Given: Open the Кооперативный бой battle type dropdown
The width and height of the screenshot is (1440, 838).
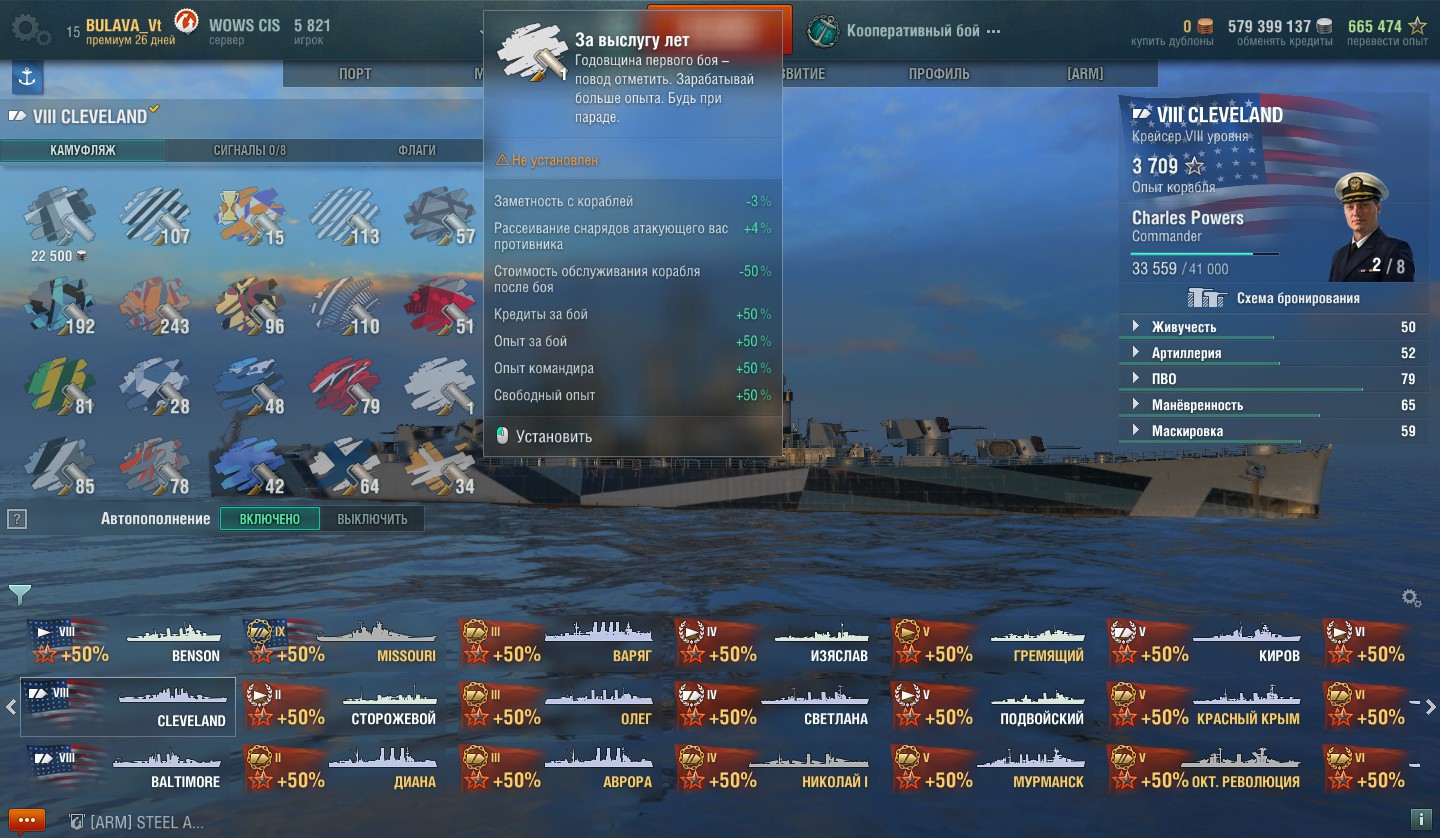Looking at the screenshot, I should (x=904, y=30).
